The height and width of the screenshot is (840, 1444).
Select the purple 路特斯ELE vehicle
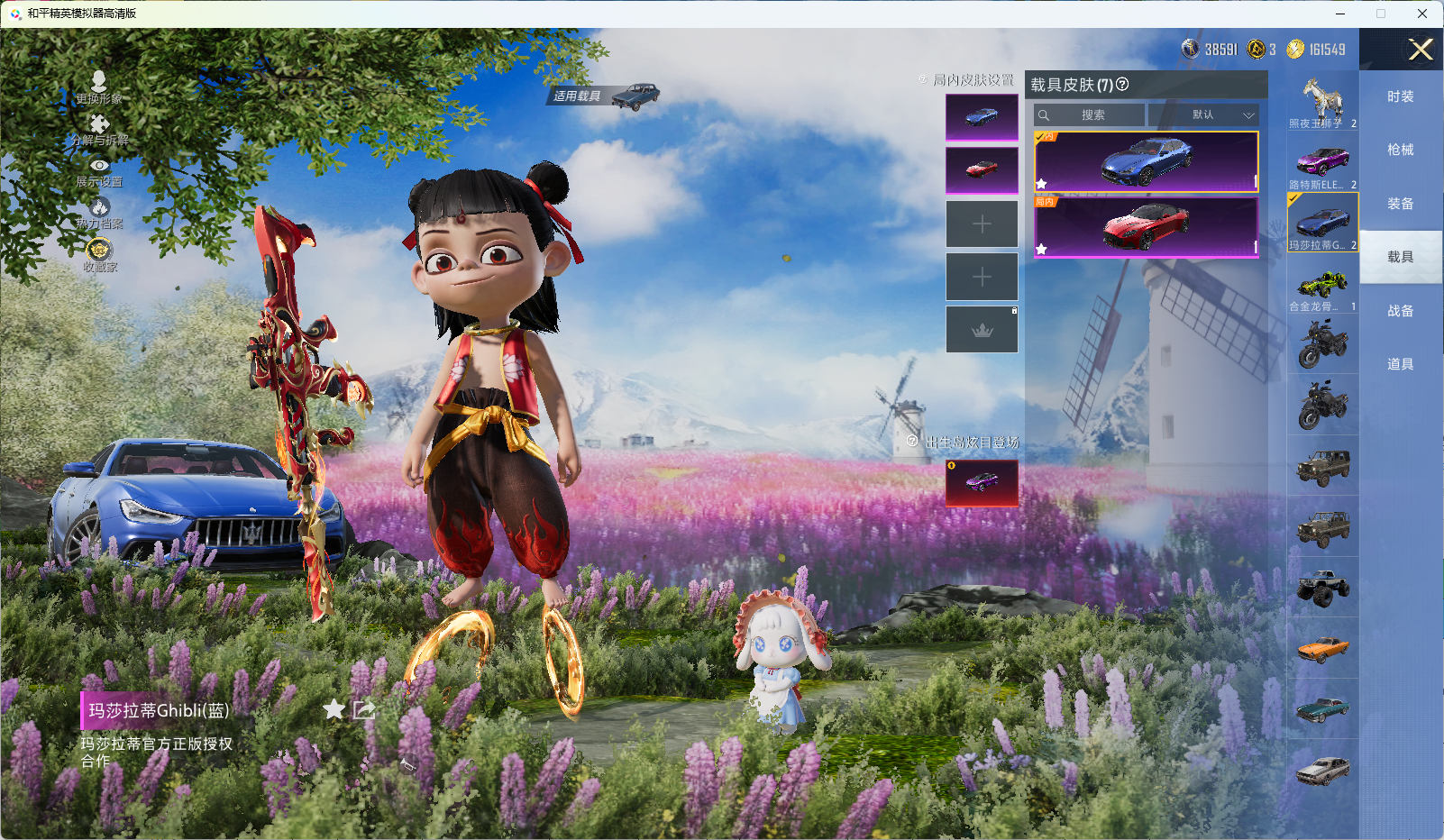coord(1322,162)
